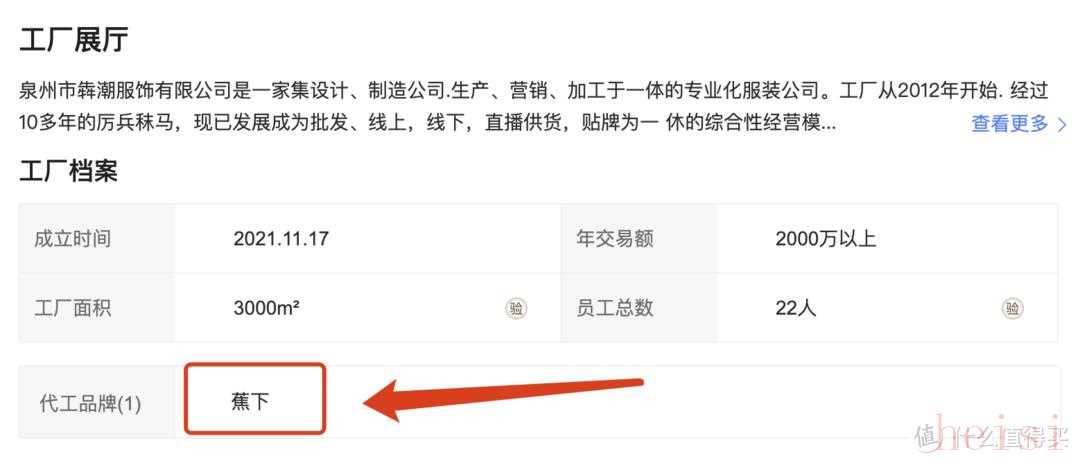The height and width of the screenshot is (463, 1080).
Task: Select the 工厂面积 label cell
Action: point(96,307)
